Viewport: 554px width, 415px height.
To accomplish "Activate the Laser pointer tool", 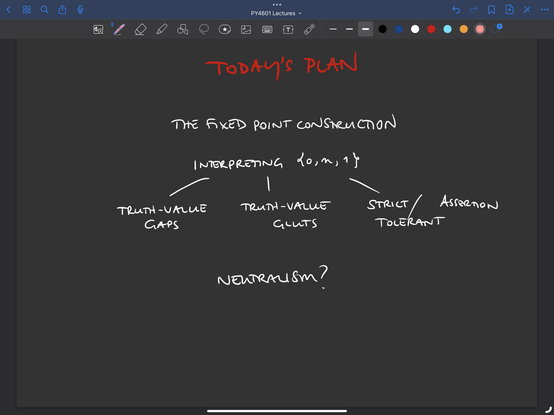I will point(309,29).
